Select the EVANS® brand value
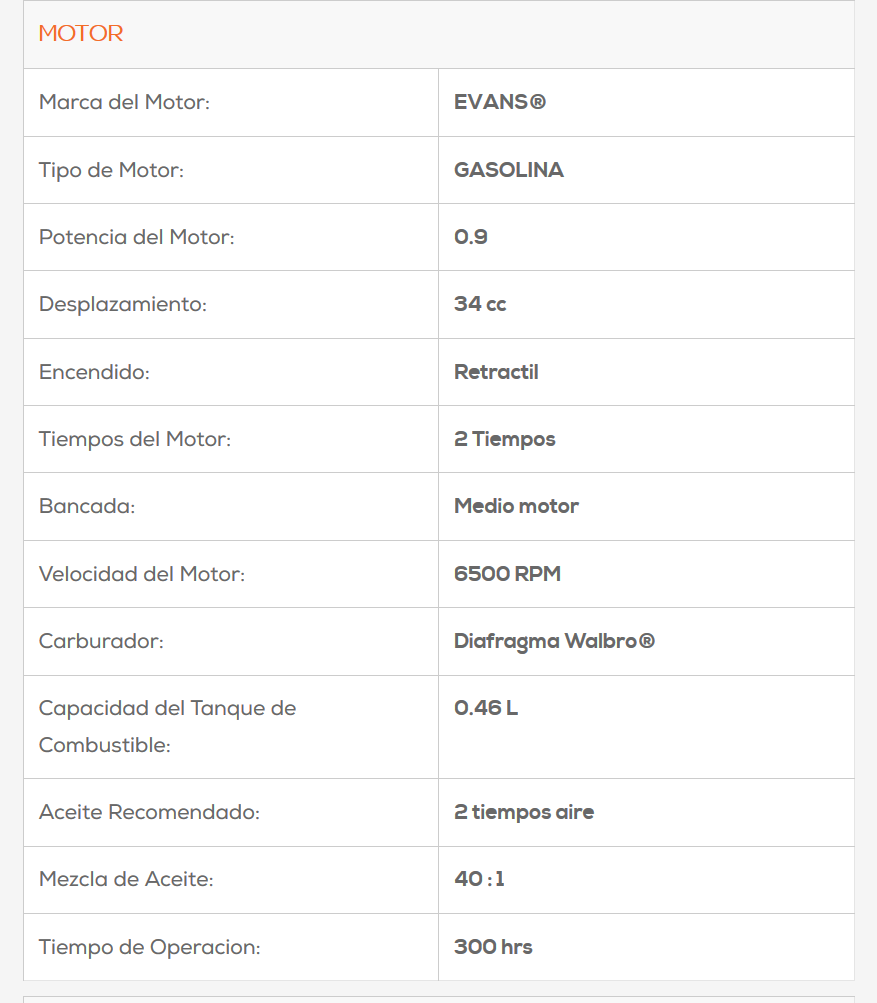Image resolution: width=877 pixels, height=1003 pixels. coord(500,102)
